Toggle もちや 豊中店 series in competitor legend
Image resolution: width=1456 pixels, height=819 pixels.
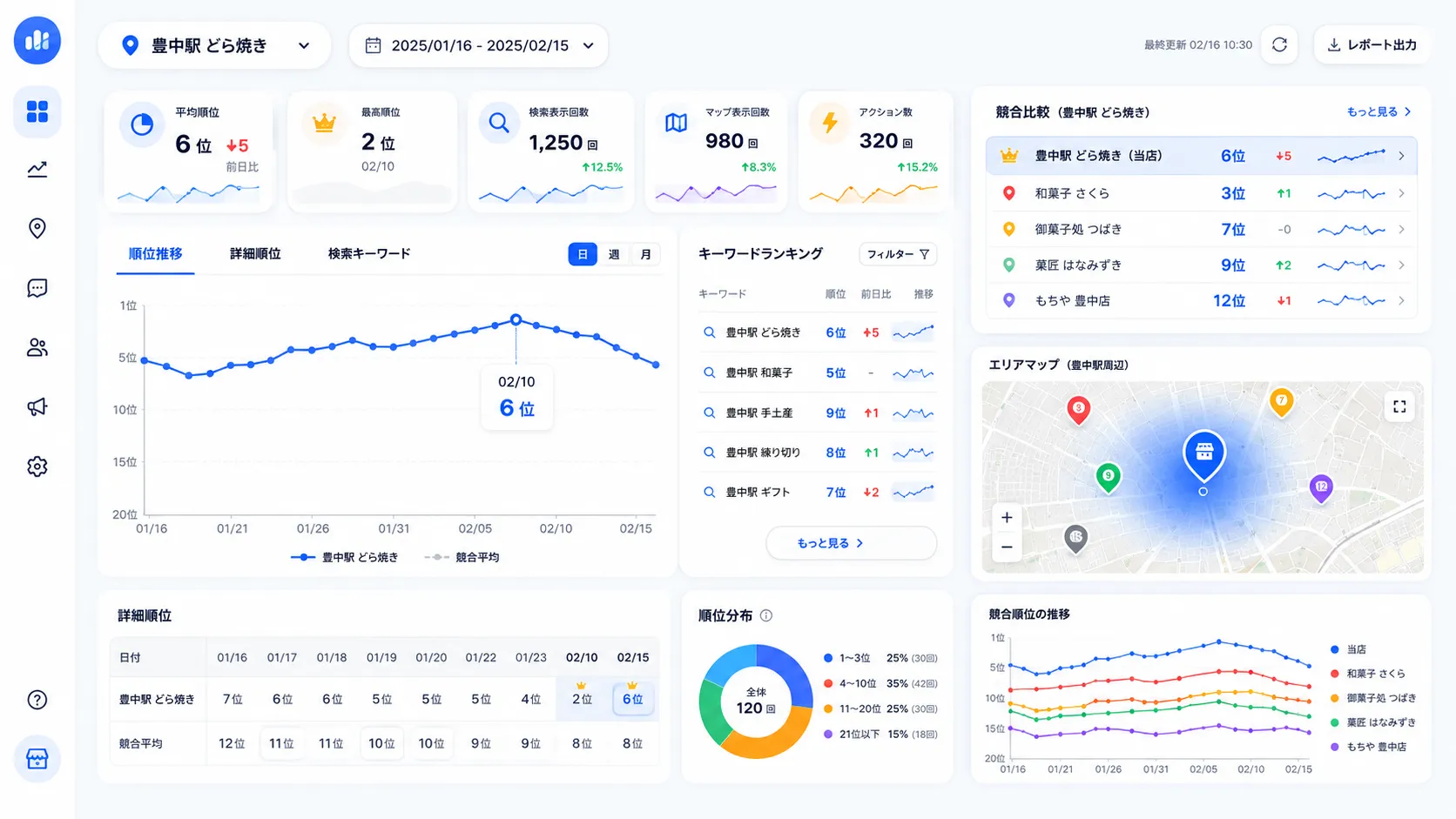pyautogui.click(x=1368, y=747)
